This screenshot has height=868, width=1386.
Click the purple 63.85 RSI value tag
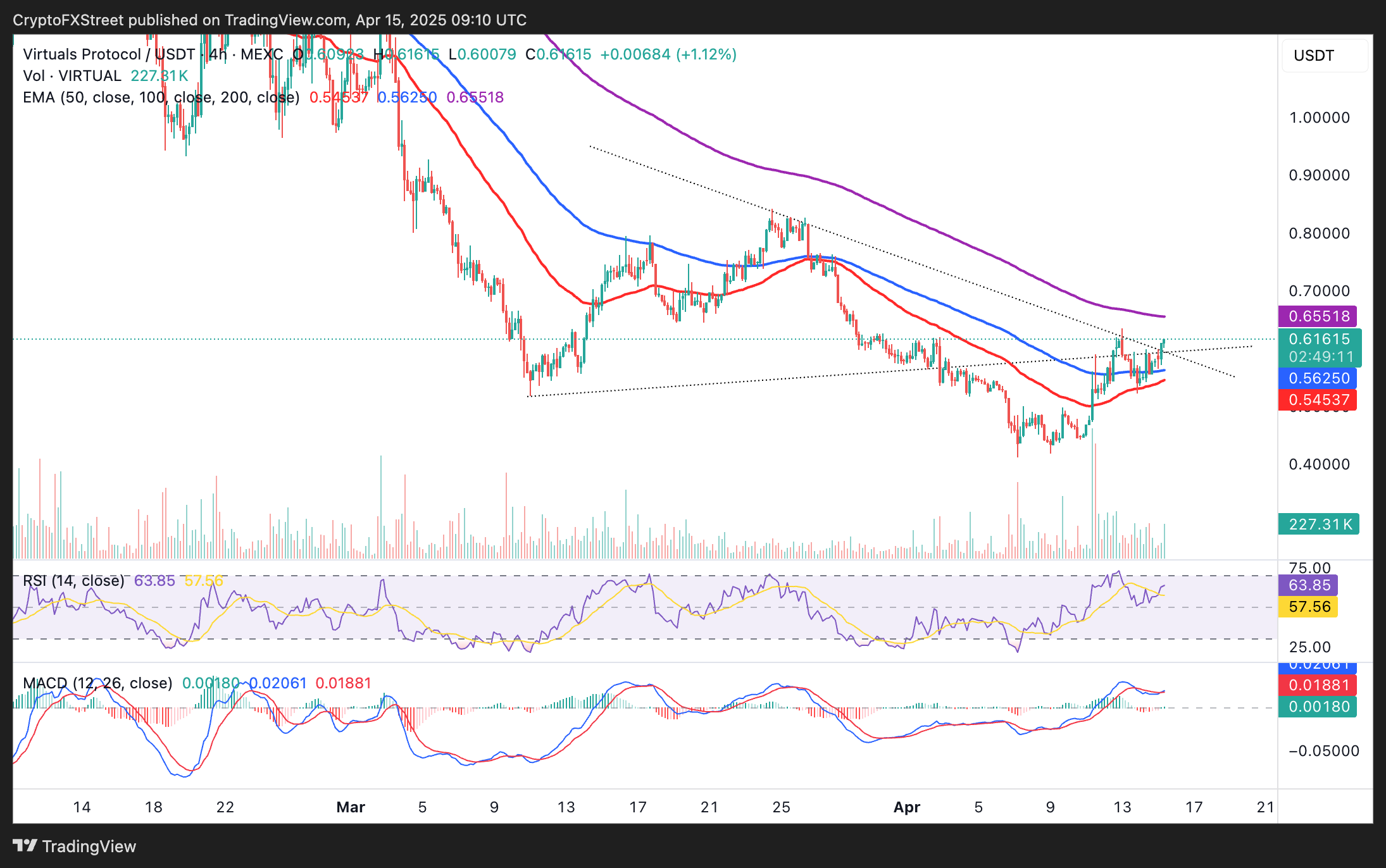click(x=1309, y=585)
